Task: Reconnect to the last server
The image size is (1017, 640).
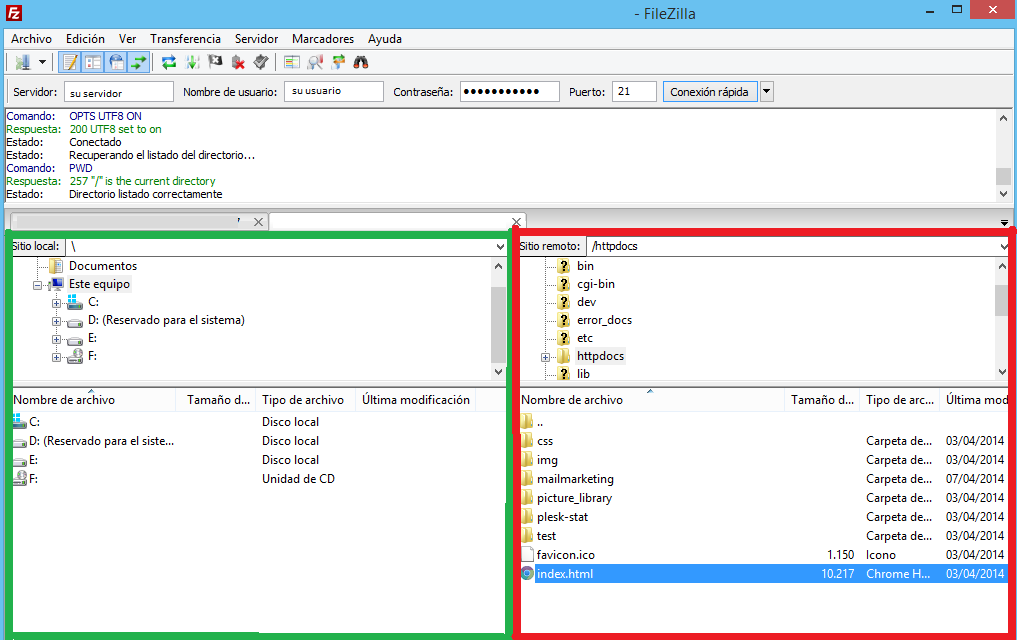Action: [261, 62]
